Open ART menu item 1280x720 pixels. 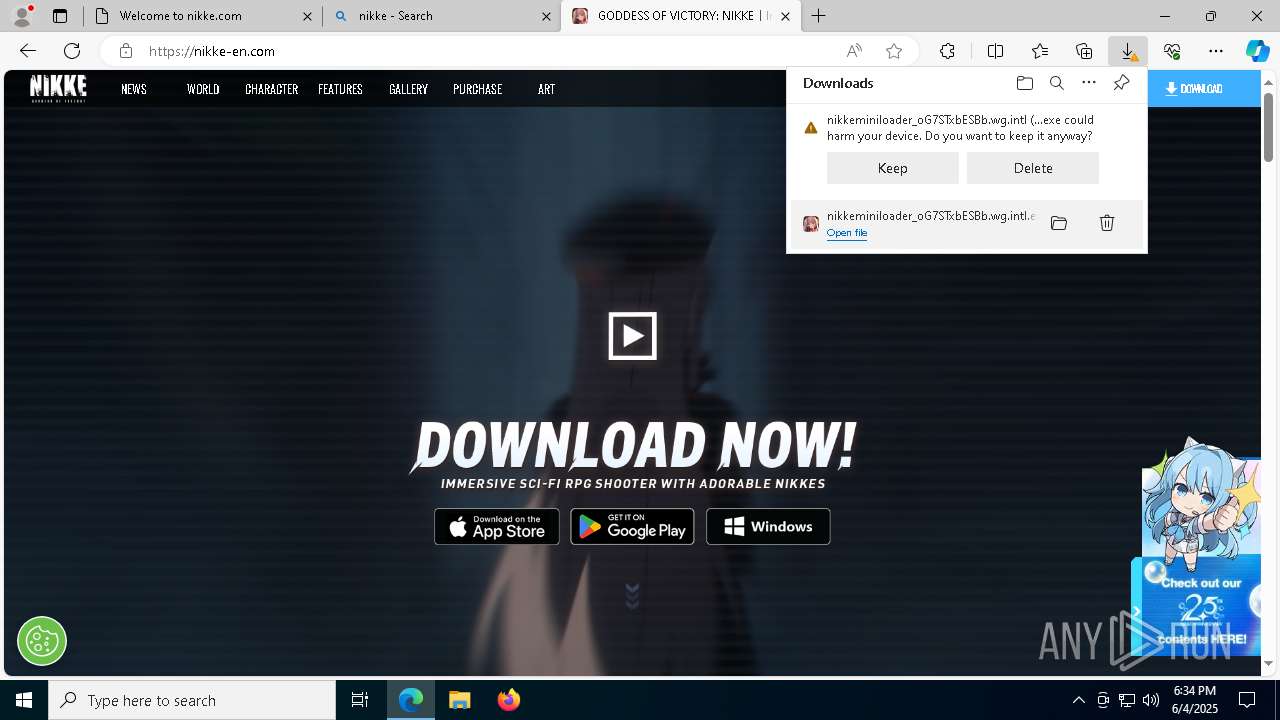point(546,89)
